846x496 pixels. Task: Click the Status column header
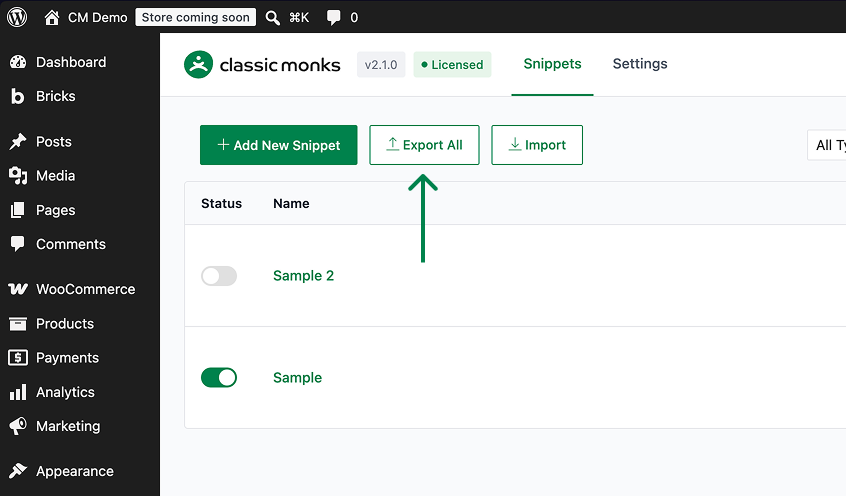click(x=221, y=203)
